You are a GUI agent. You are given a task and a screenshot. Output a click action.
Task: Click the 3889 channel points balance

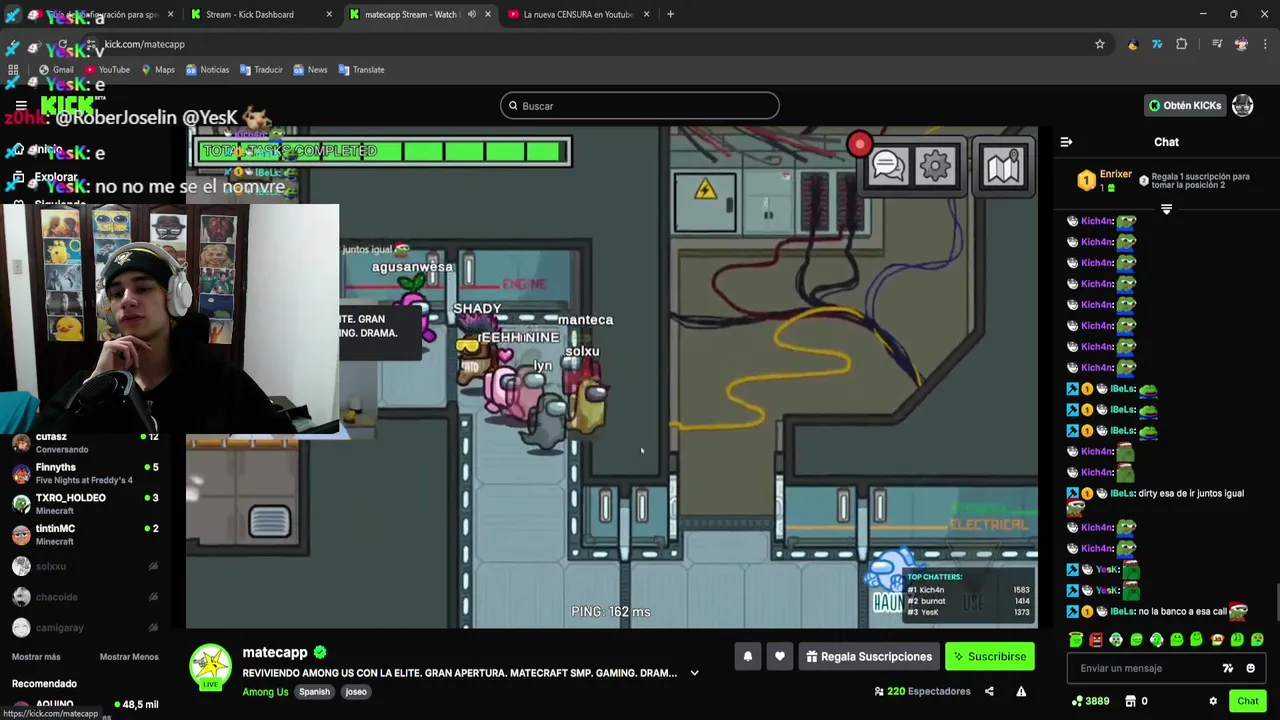[x=1089, y=701]
